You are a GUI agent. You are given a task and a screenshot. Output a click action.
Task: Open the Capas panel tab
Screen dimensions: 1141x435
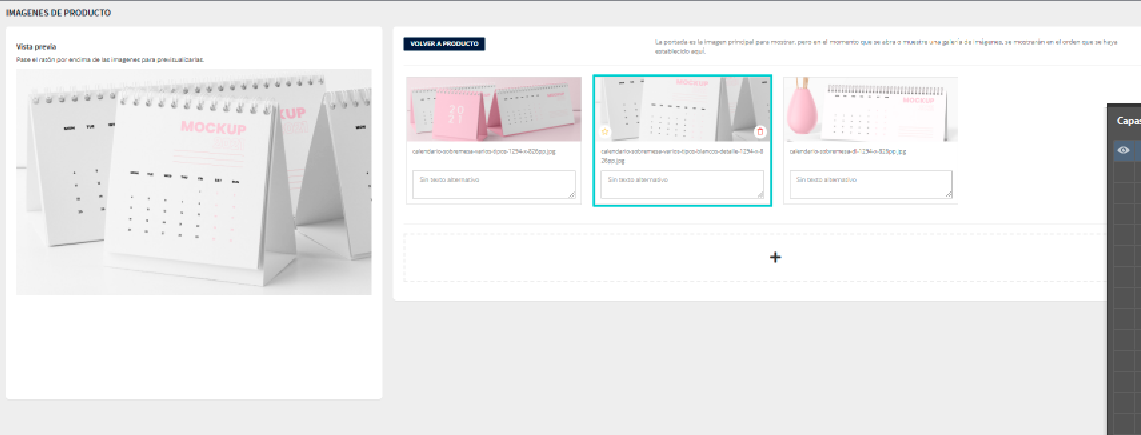[1127, 120]
